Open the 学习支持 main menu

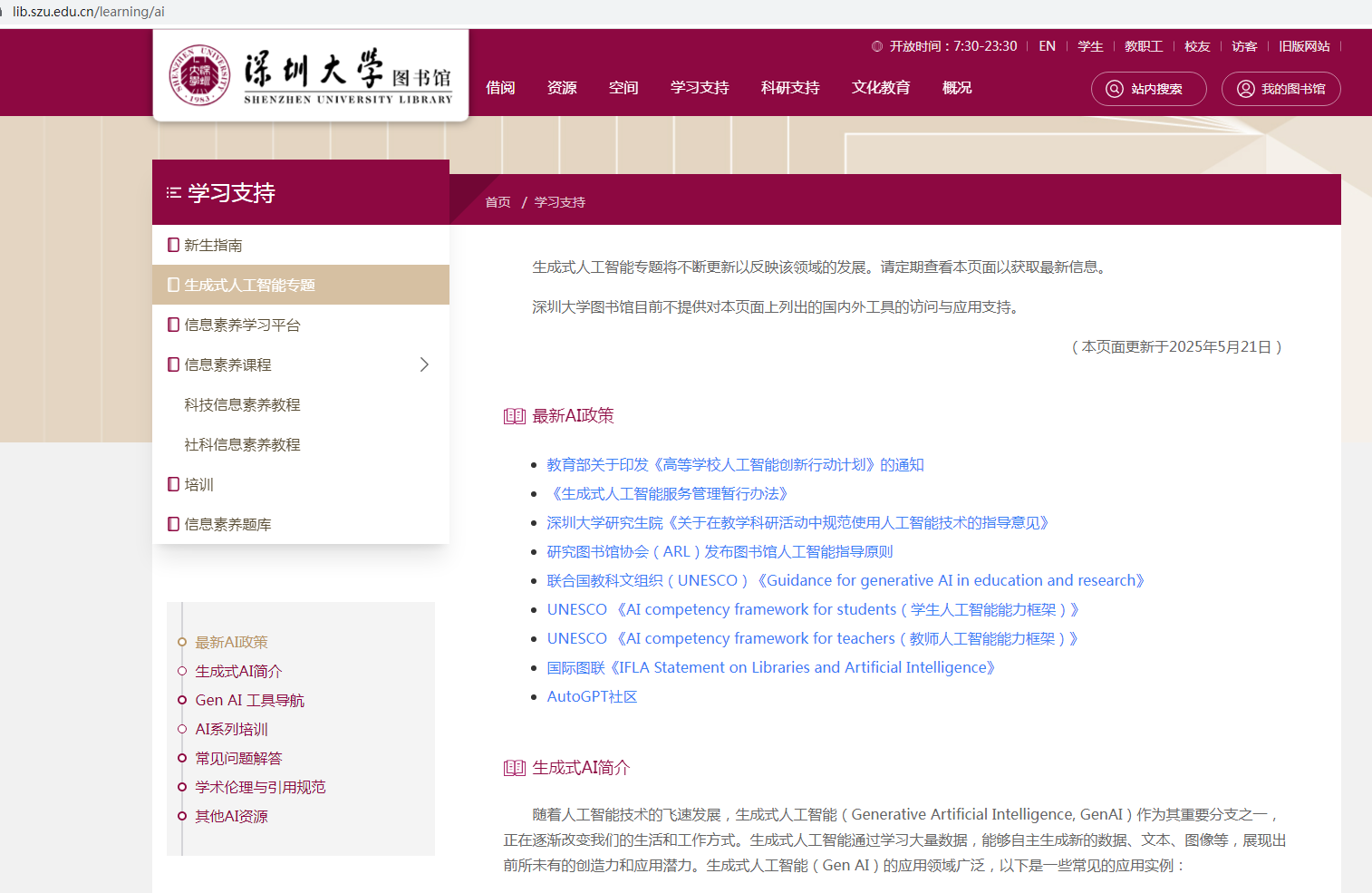700,88
